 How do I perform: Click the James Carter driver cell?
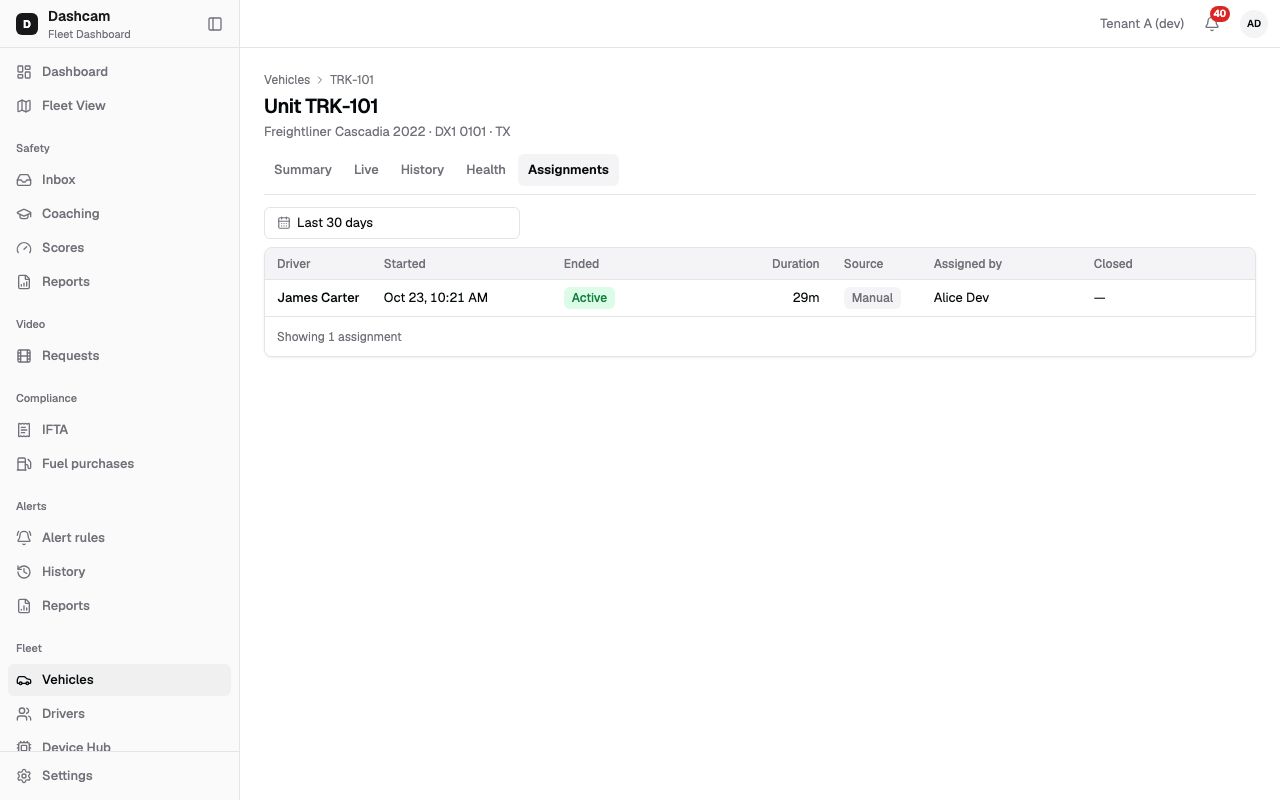point(318,298)
